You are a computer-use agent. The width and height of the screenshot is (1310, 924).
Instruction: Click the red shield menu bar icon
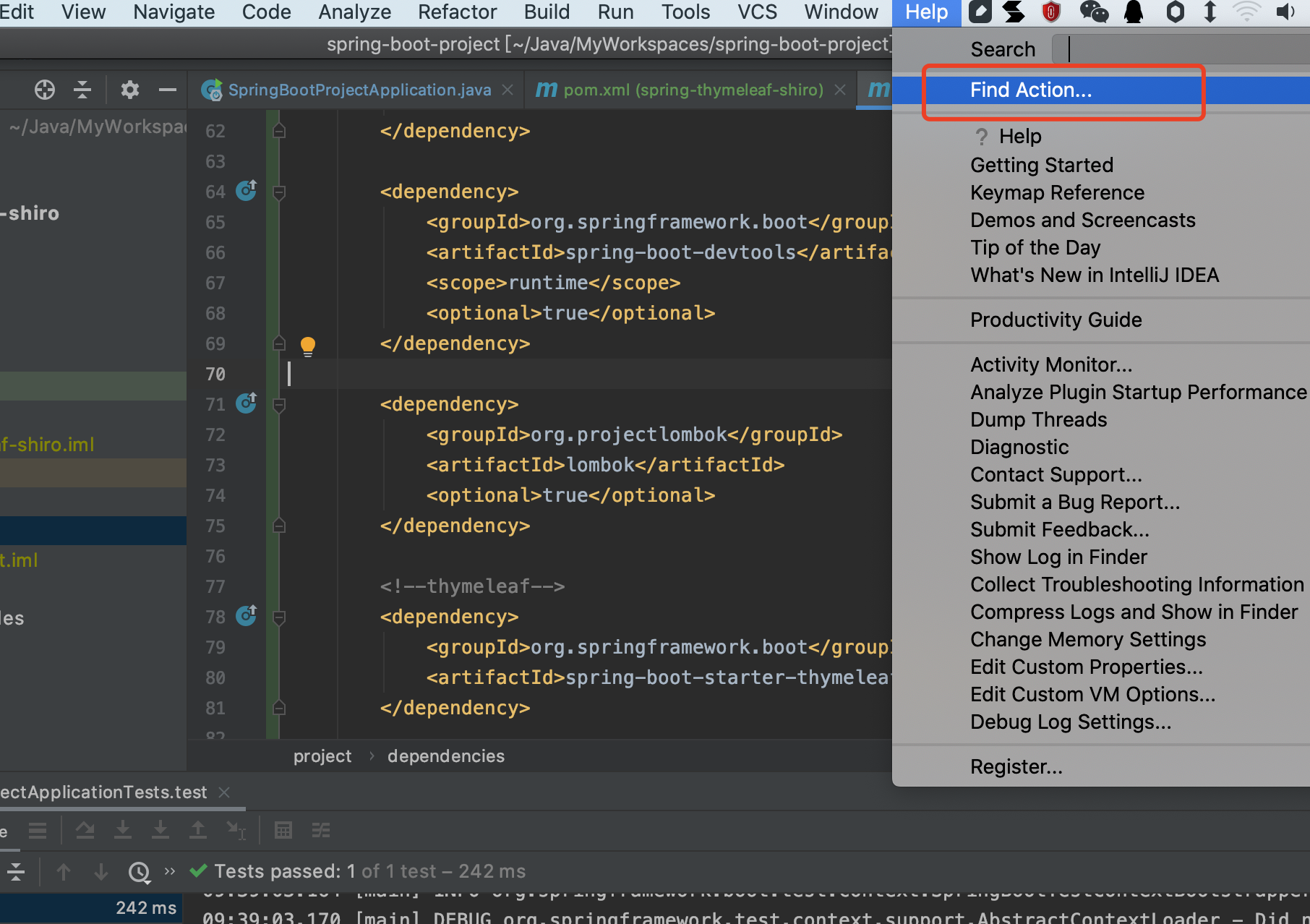tap(1051, 12)
